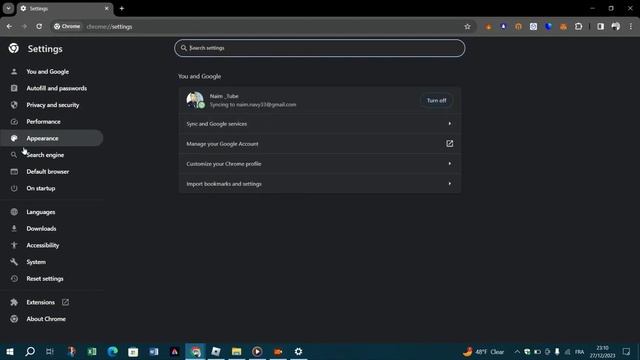The height and width of the screenshot is (360, 640).
Task: Open tab search dropdown arrow
Action: [8, 8]
